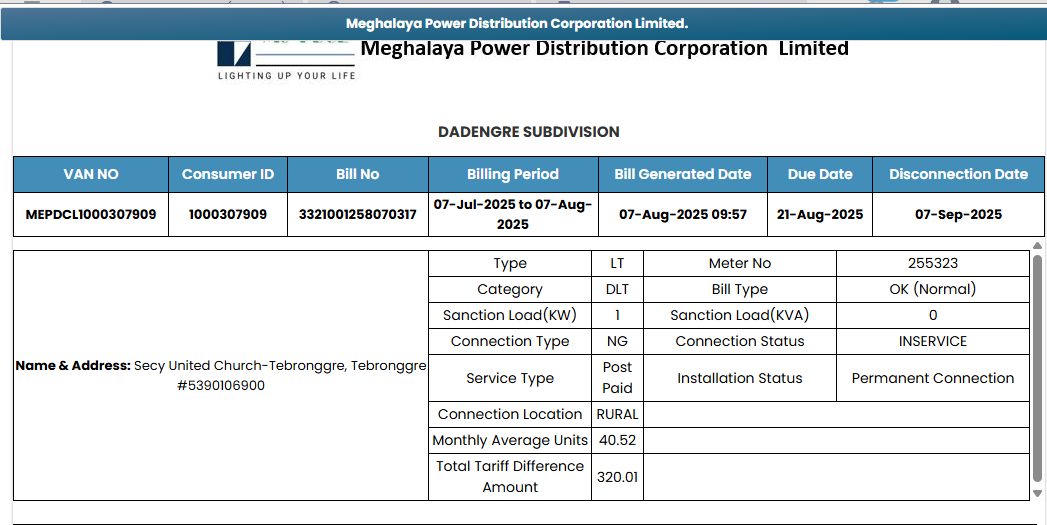Screen dimensions: 1047x525
Task: Click the 'Due Date' column header
Action: (x=820, y=174)
